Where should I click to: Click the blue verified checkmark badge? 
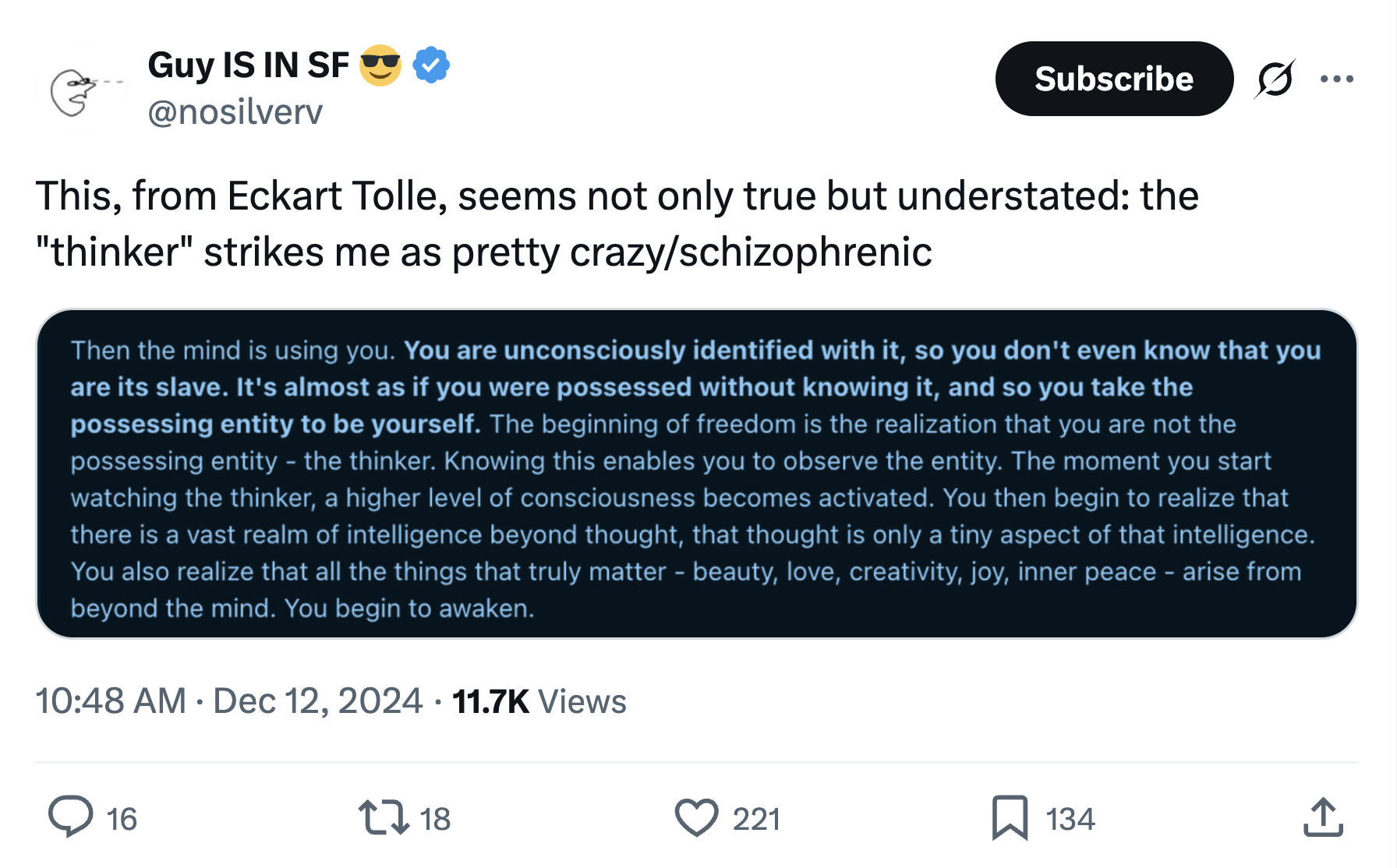pyautogui.click(x=431, y=65)
